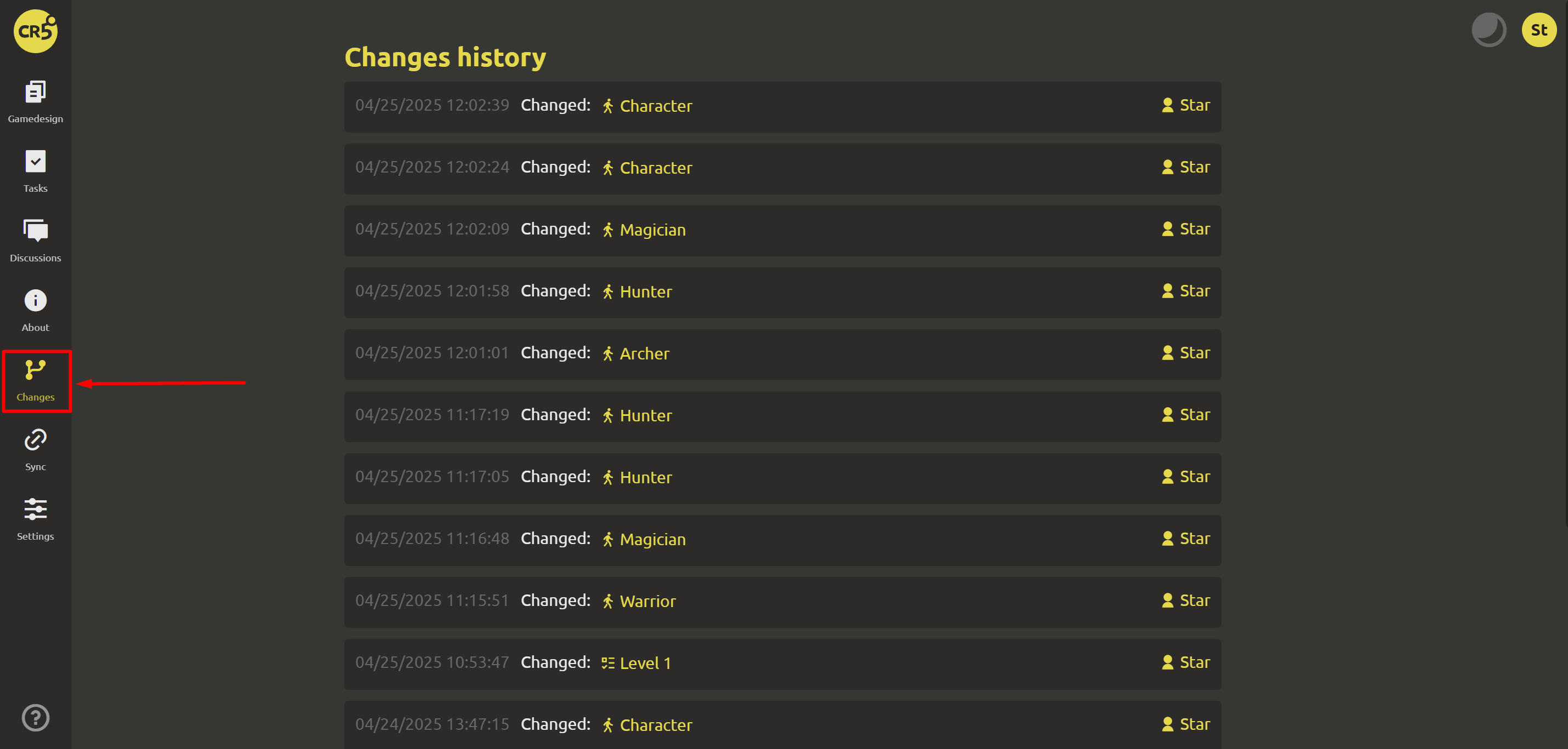1568x749 pixels.
Task: Click Hunter link from 12:01:58 entry
Action: [645, 292]
